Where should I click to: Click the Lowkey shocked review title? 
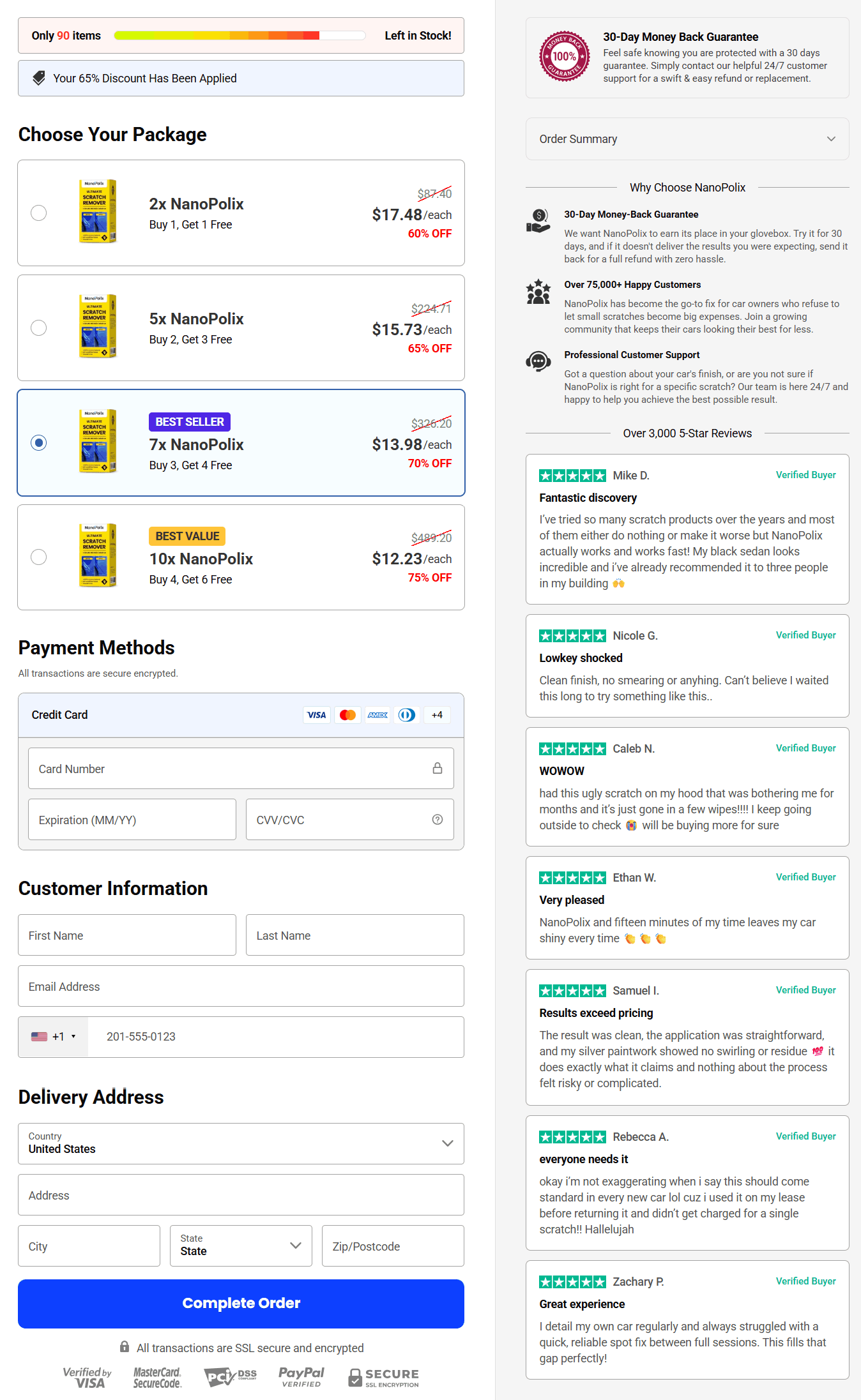(x=581, y=658)
